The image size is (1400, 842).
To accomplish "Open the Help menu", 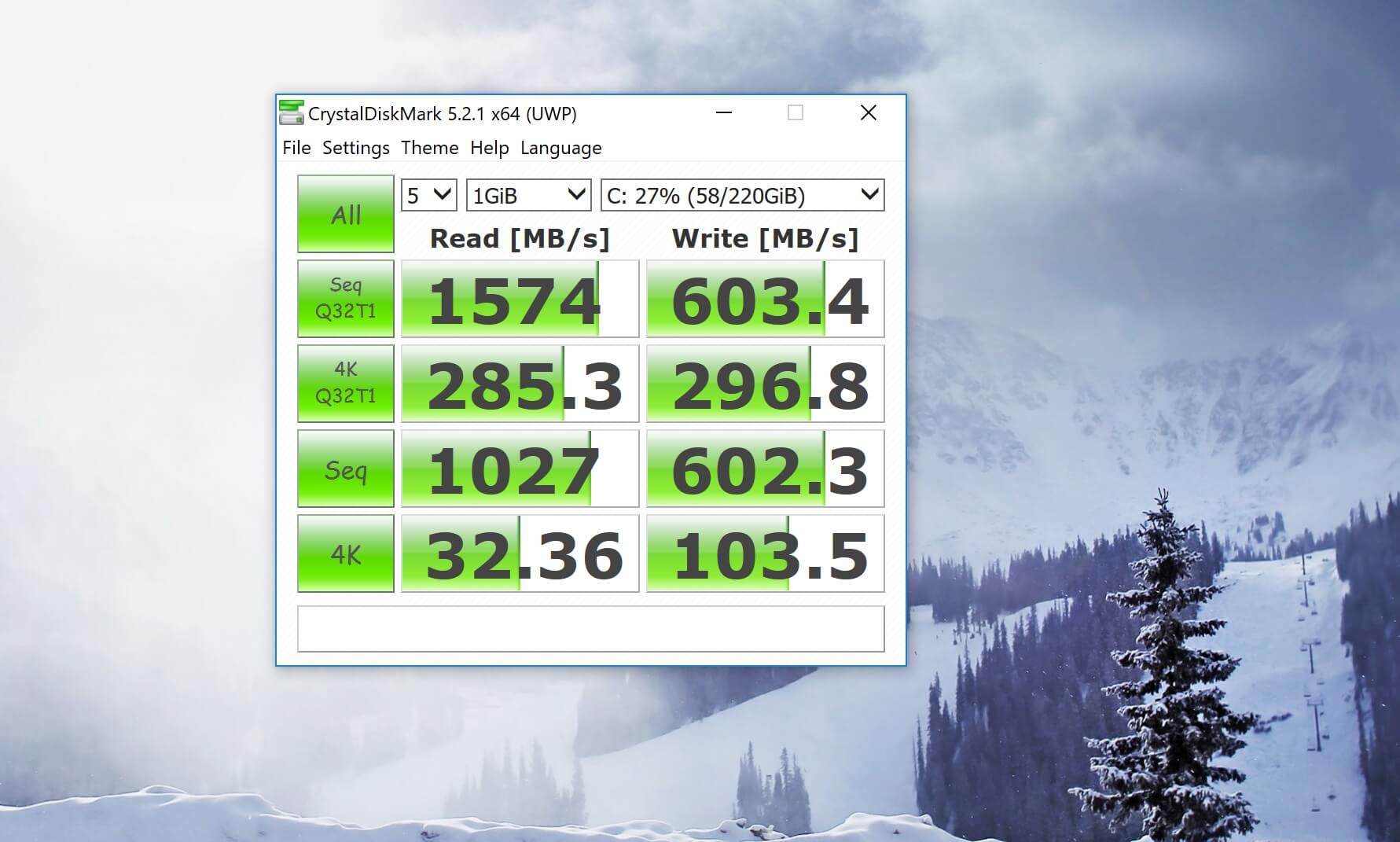I will tap(489, 148).
